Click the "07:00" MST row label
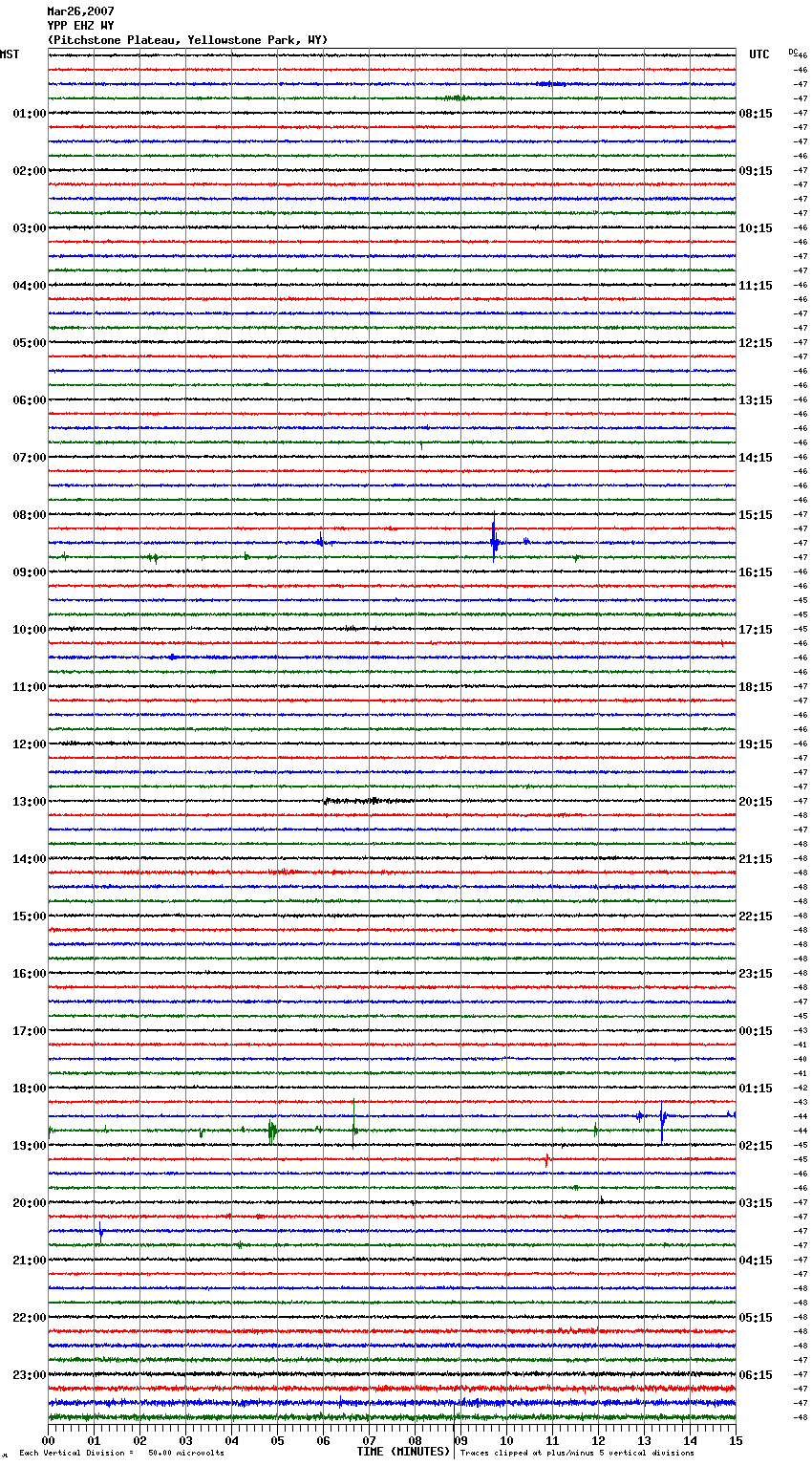This screenshot has width=812, height=1466. [x=29, y=458]
